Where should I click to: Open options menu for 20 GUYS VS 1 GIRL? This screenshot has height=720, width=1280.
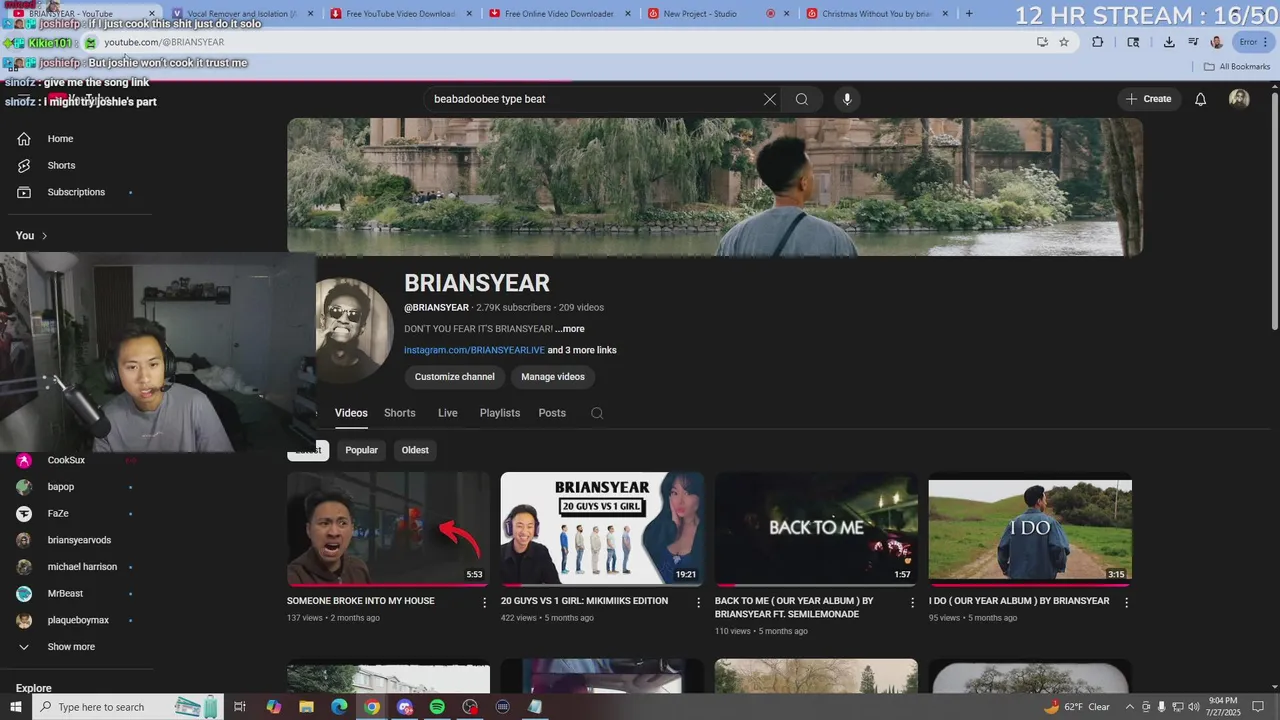[698, 603]
